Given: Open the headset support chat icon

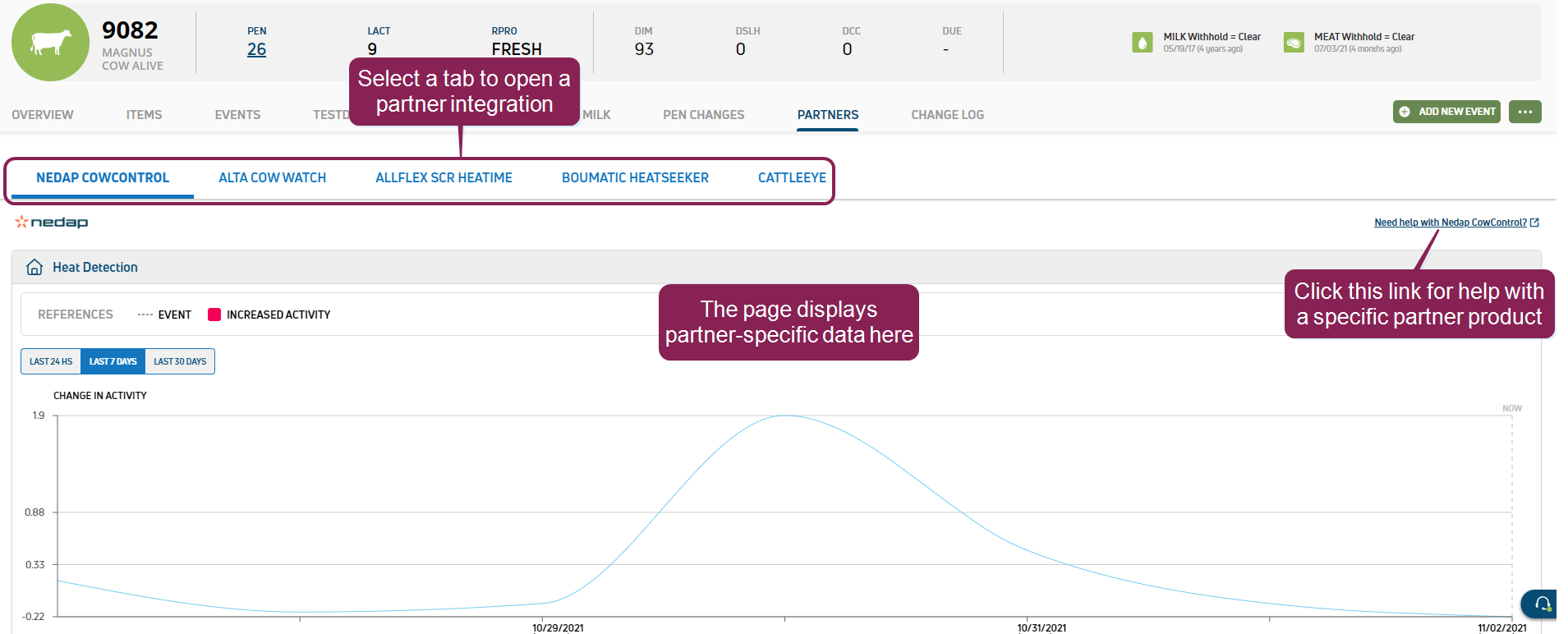Looking at the screenshot, I should coord(1543,604).
